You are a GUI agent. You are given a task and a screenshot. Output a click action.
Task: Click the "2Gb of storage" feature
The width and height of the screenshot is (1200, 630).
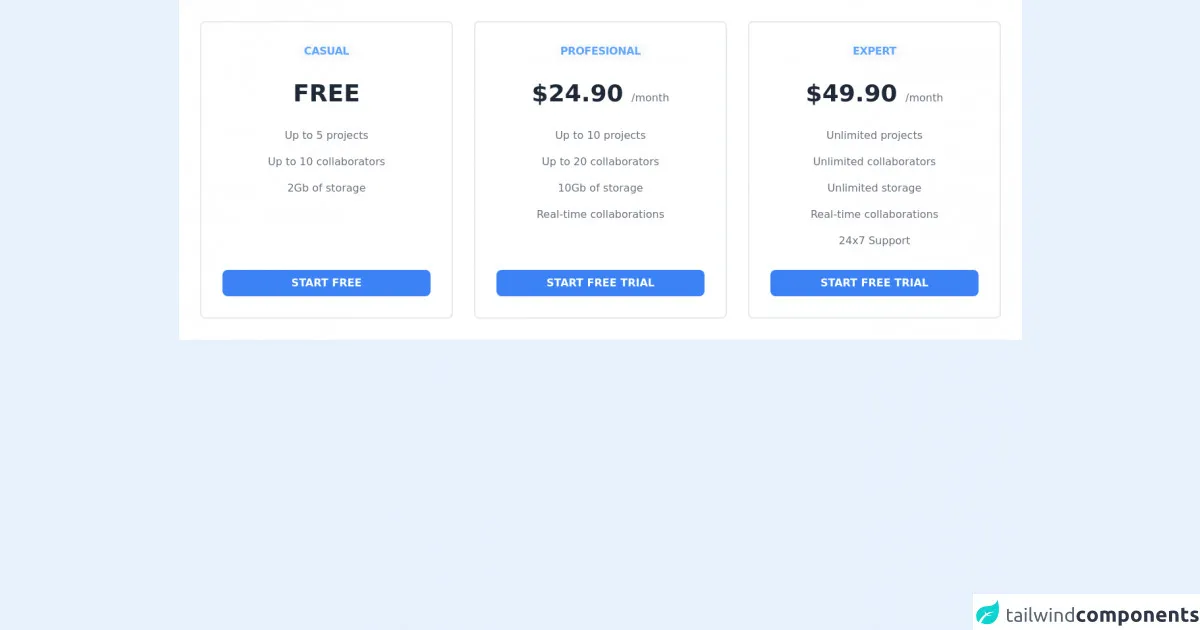(x=326, y=188)
